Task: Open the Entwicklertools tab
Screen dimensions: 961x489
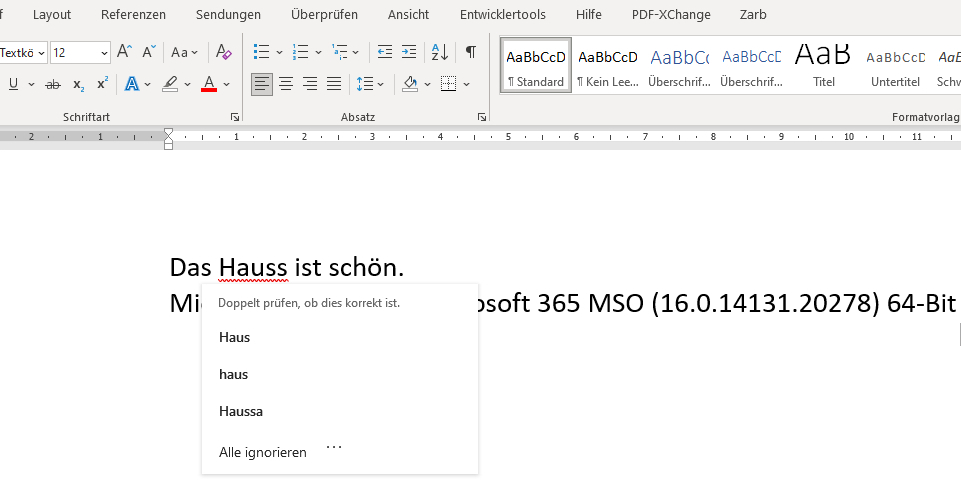Action: tap(503, 15)
